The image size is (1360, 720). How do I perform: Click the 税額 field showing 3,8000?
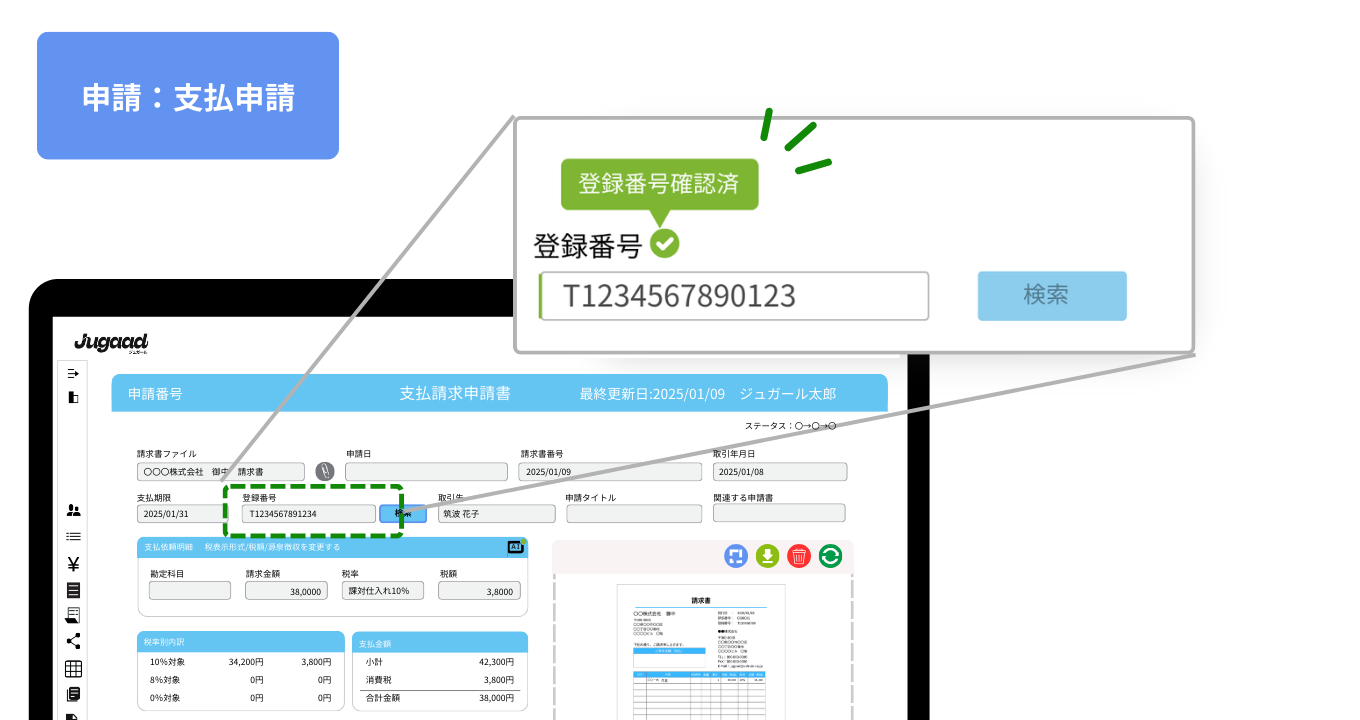(x=480, y=590)
